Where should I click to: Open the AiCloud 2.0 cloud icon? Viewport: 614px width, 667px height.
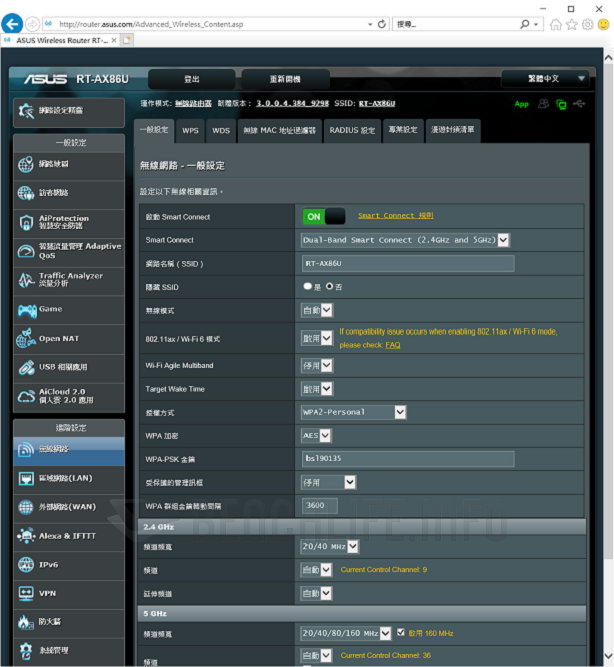tap(26, 396)
